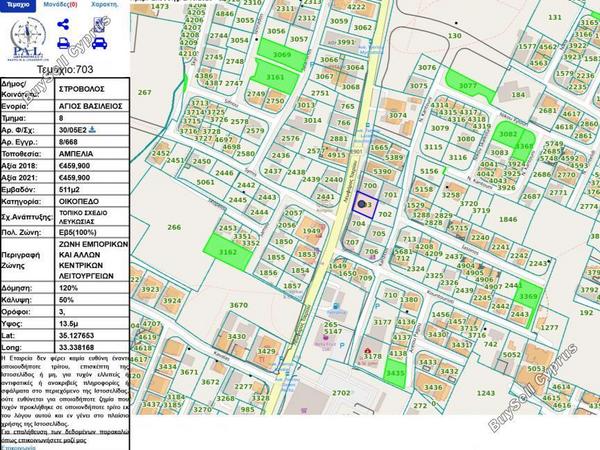
Task: Click parcel 1846 on the map
Action: coord(508,219)
